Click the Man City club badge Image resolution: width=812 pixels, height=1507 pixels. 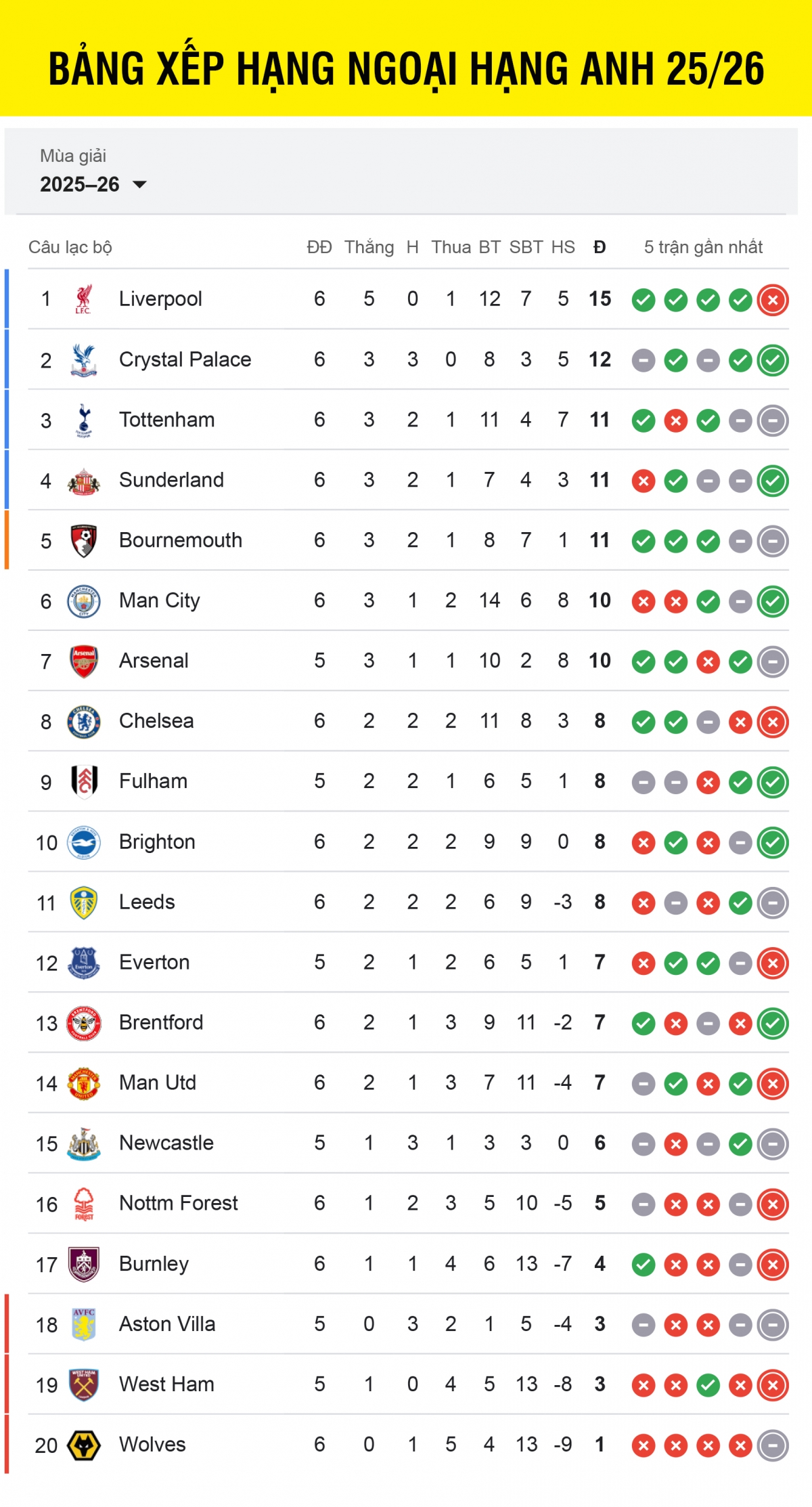[84, 600]
